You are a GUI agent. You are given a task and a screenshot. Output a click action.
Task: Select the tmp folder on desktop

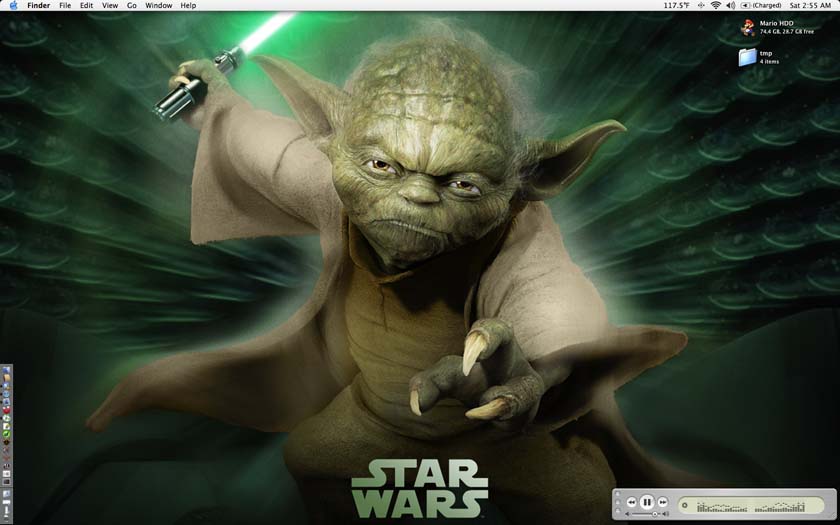(747, 57)
